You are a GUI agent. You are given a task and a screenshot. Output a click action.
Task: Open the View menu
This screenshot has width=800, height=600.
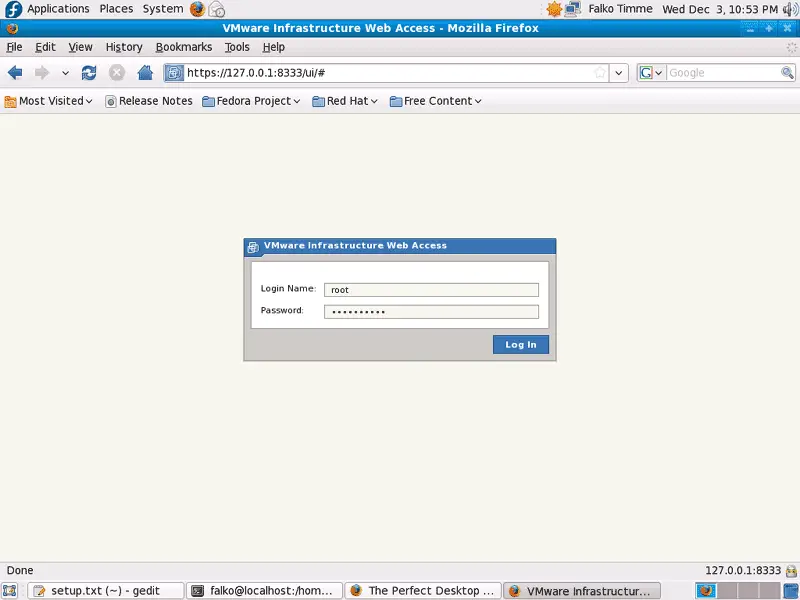80,47
